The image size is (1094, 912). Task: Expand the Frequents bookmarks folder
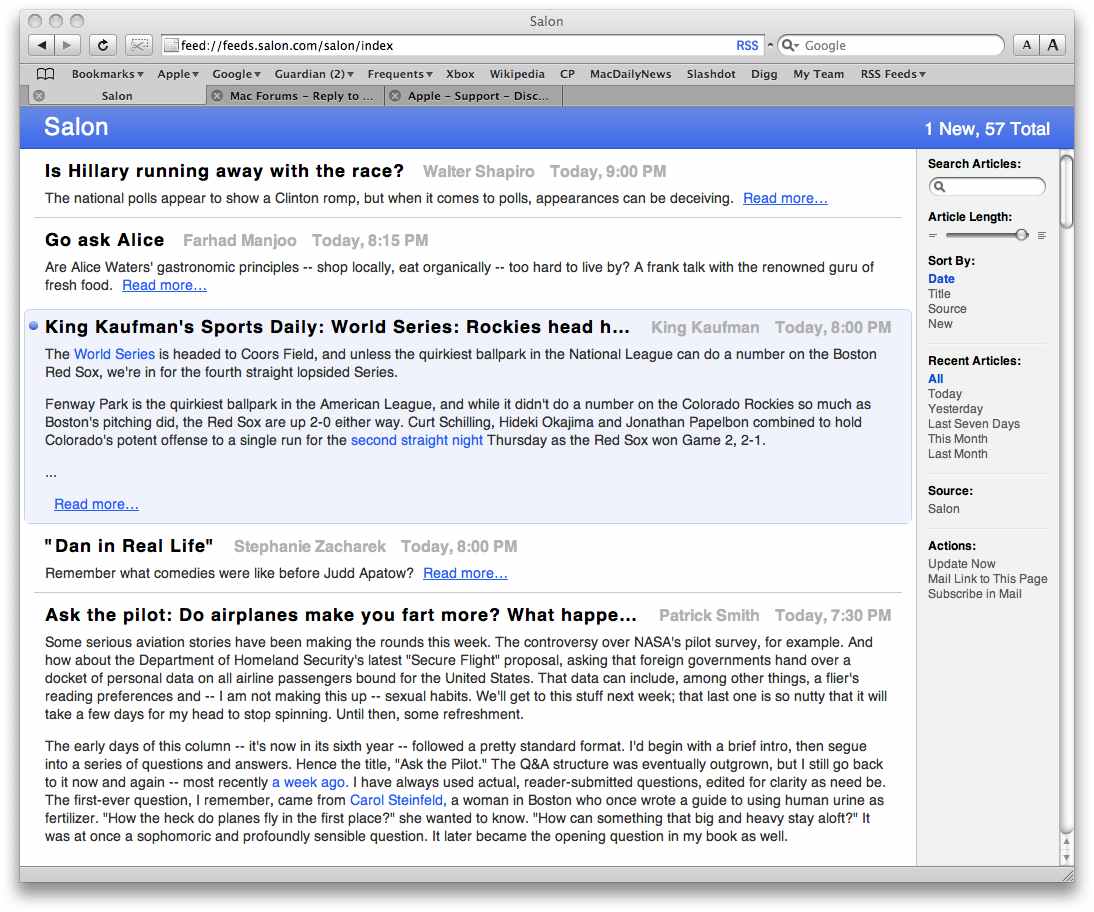tap(400, 74)
